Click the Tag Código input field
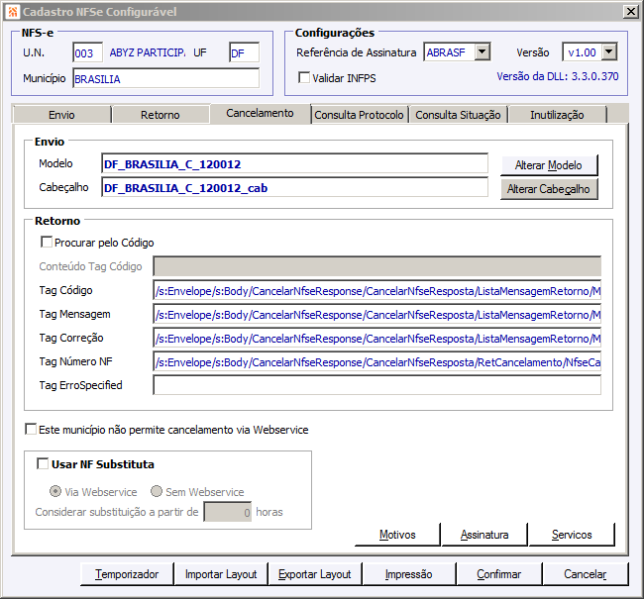 pyautogui.click(x=377, y=291)
